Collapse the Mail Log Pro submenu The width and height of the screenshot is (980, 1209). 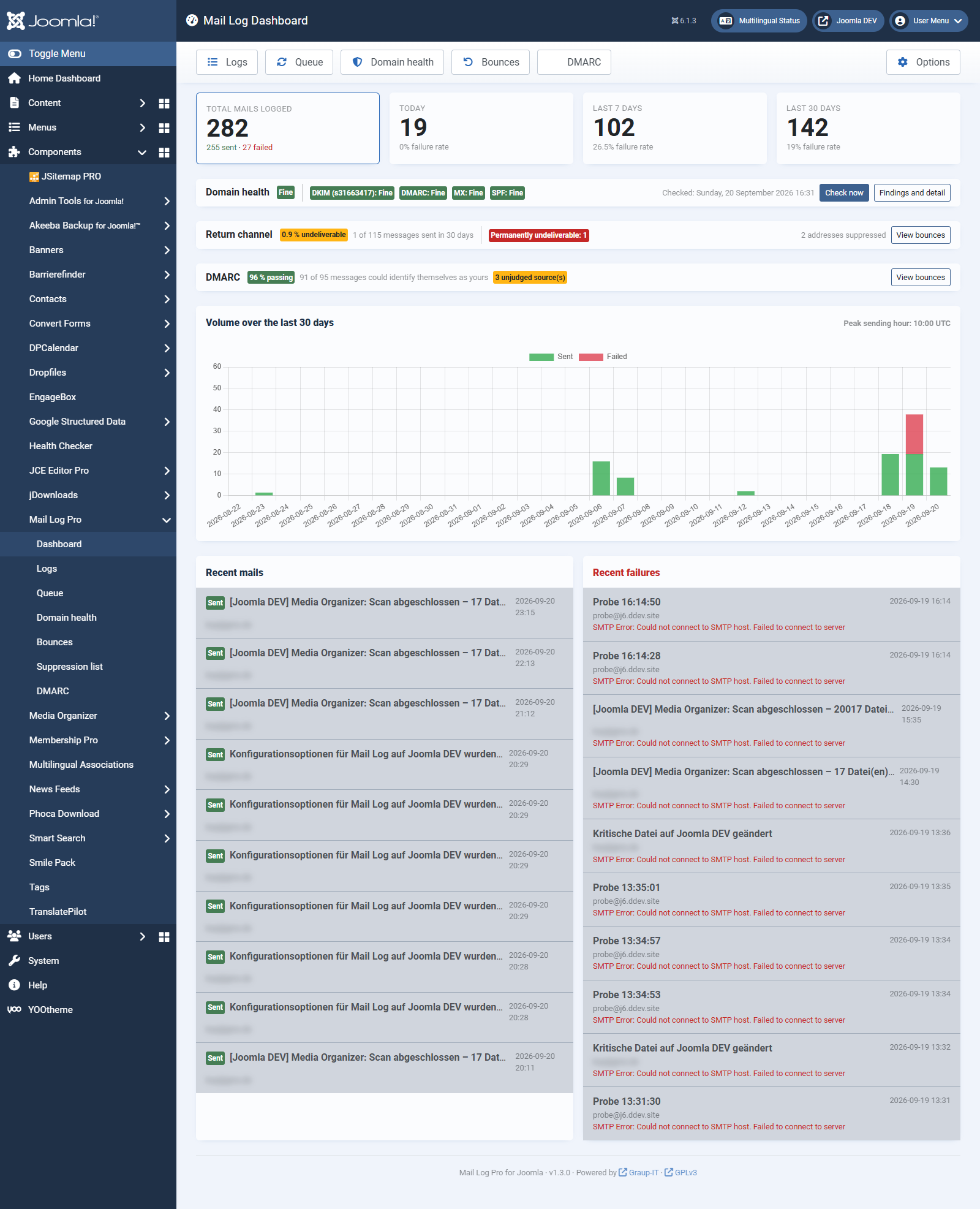[167, 520]
